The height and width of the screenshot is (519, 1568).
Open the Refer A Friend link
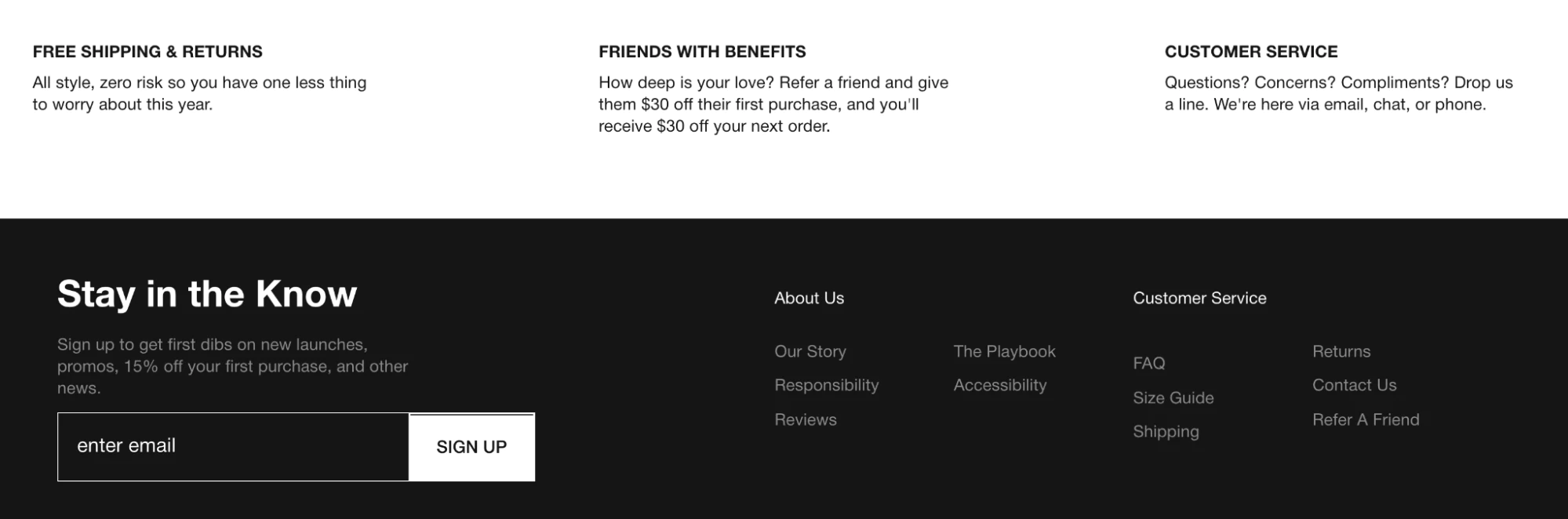[1366, 419]
